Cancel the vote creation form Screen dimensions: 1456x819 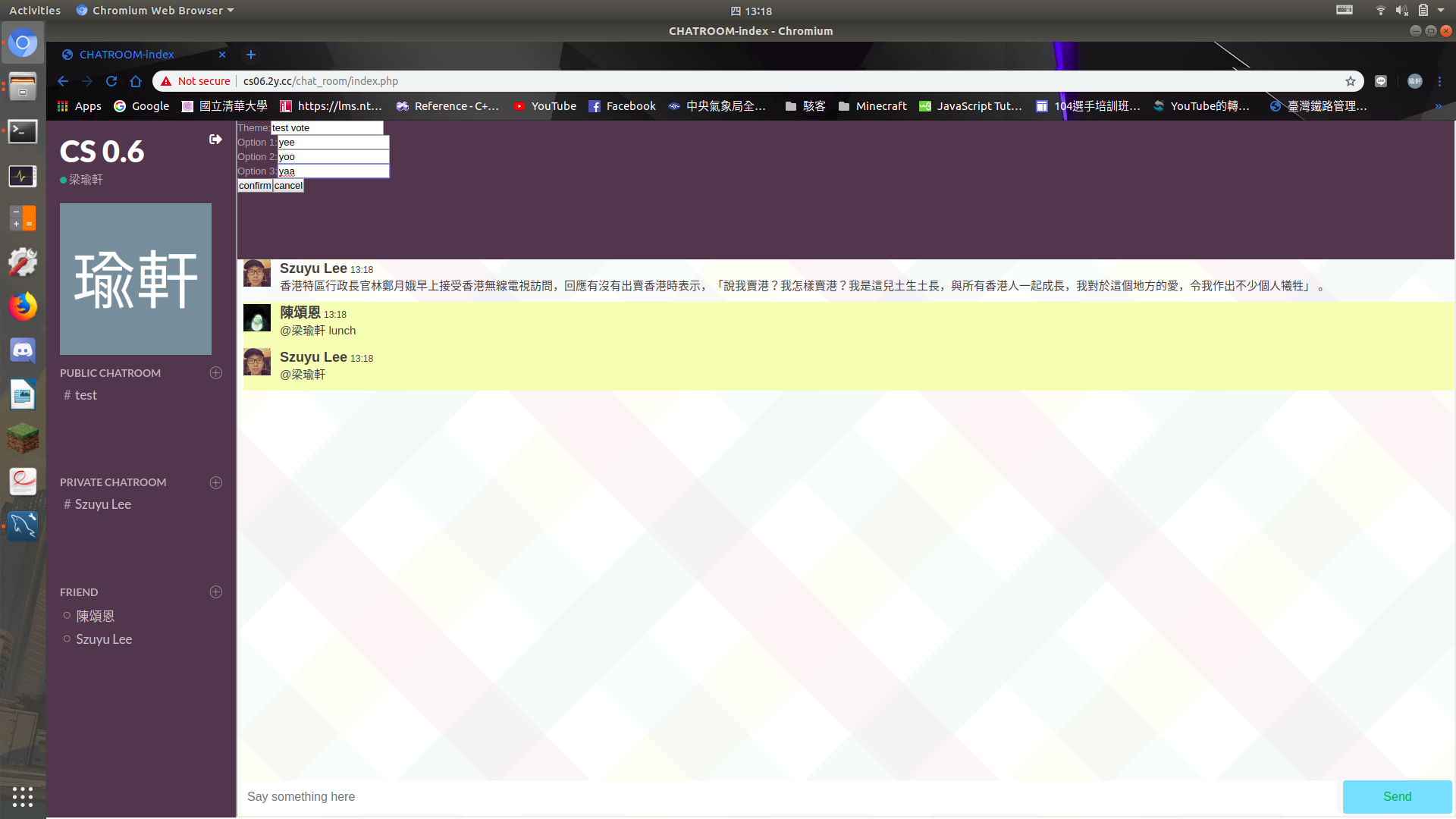coord(288,186)
